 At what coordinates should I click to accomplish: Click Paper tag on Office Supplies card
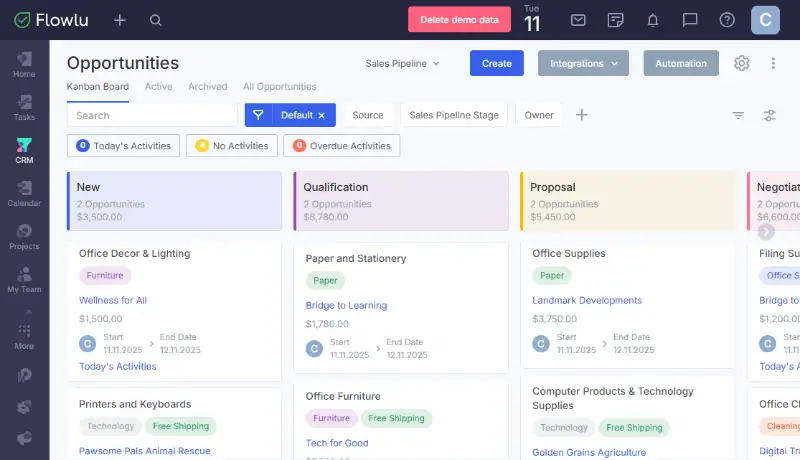[x=552, y=275]
